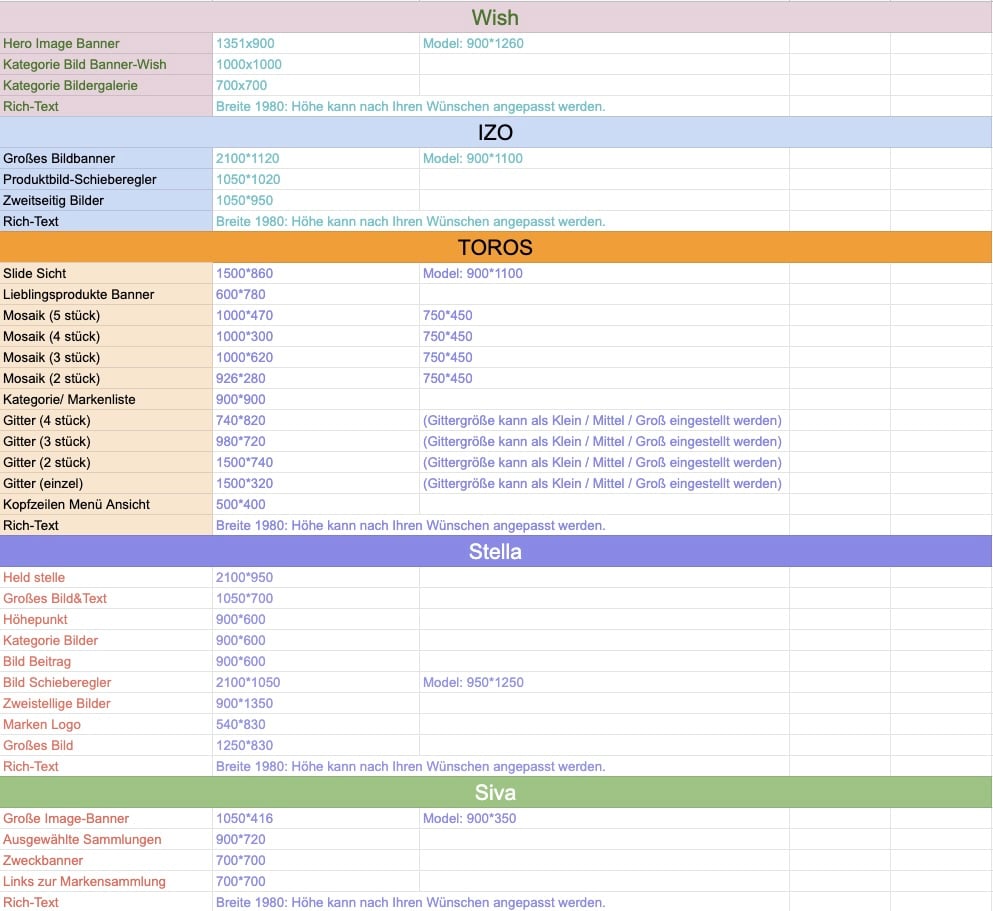Click the Mosaik (2 stück) cell

point(106,378)
